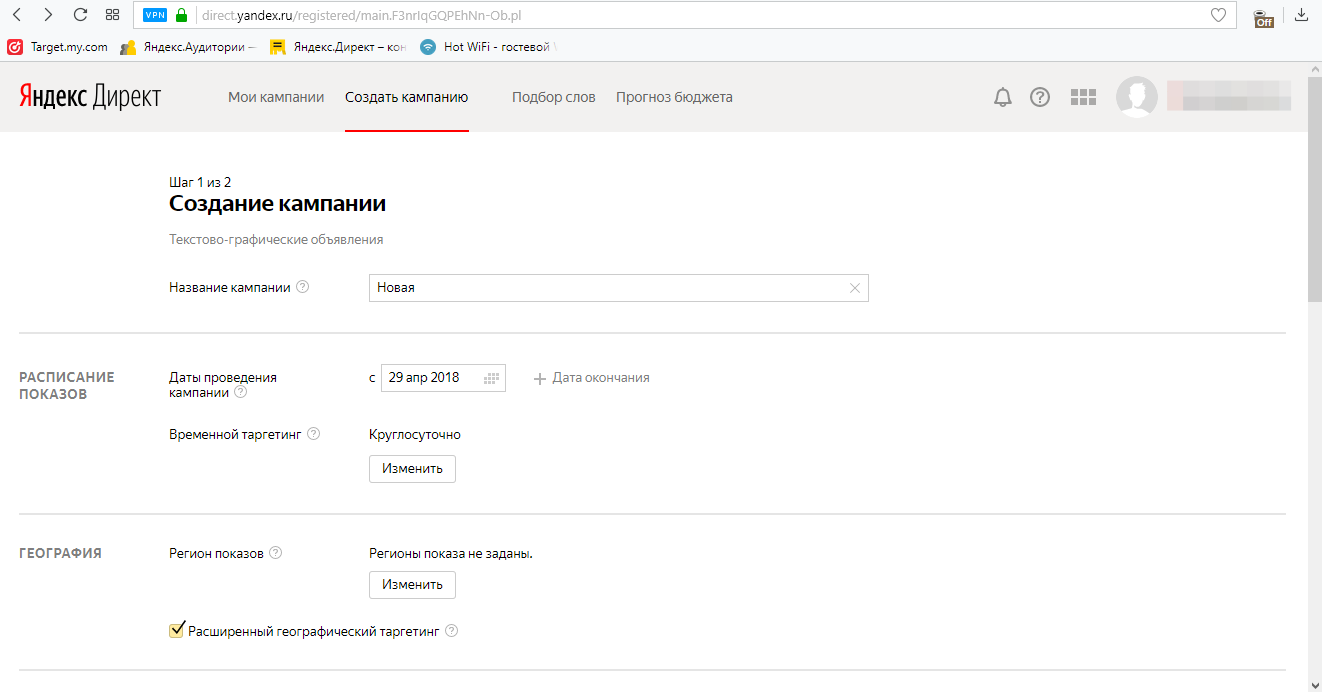Toggle Расширенный географический таргетинг checkbox

(177, 630)
